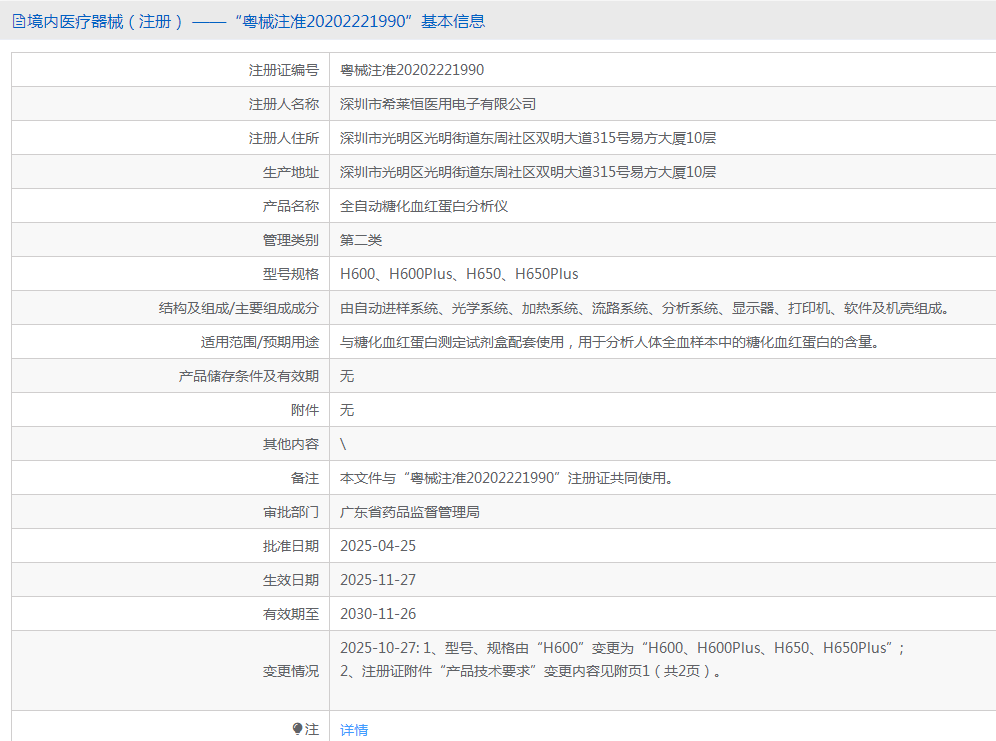This screenshot has height=741, width=996.
Task: Select company name 深圳市希莱恒医用电子有限公司
Action: coord(438,104)
